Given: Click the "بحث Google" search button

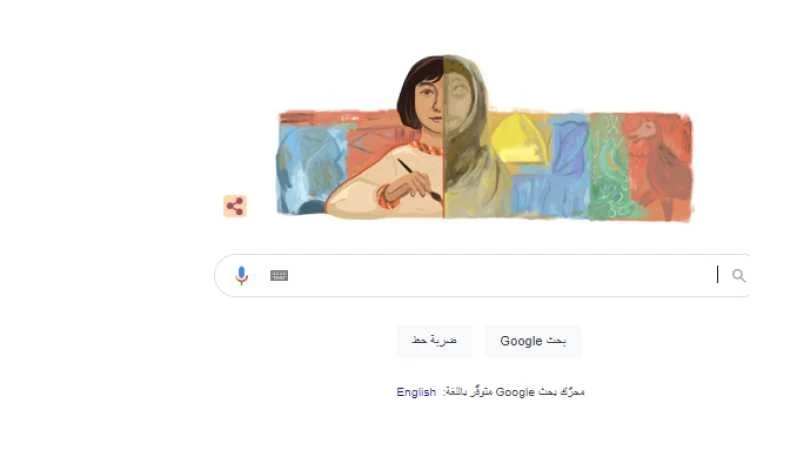Looking at the screenshot, I should pyautogui.click(x=533, y=341).
